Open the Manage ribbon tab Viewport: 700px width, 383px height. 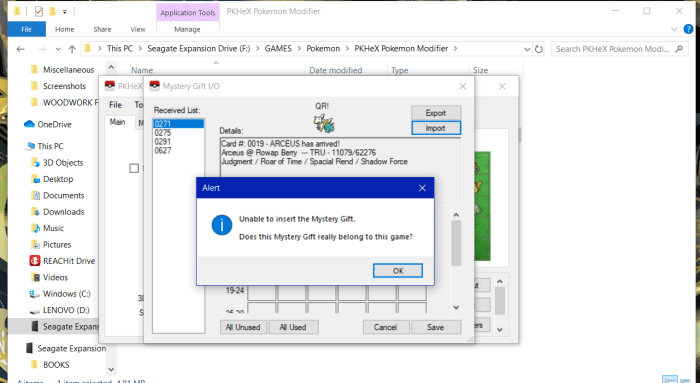pyautogui.click(x=188, y=29)
